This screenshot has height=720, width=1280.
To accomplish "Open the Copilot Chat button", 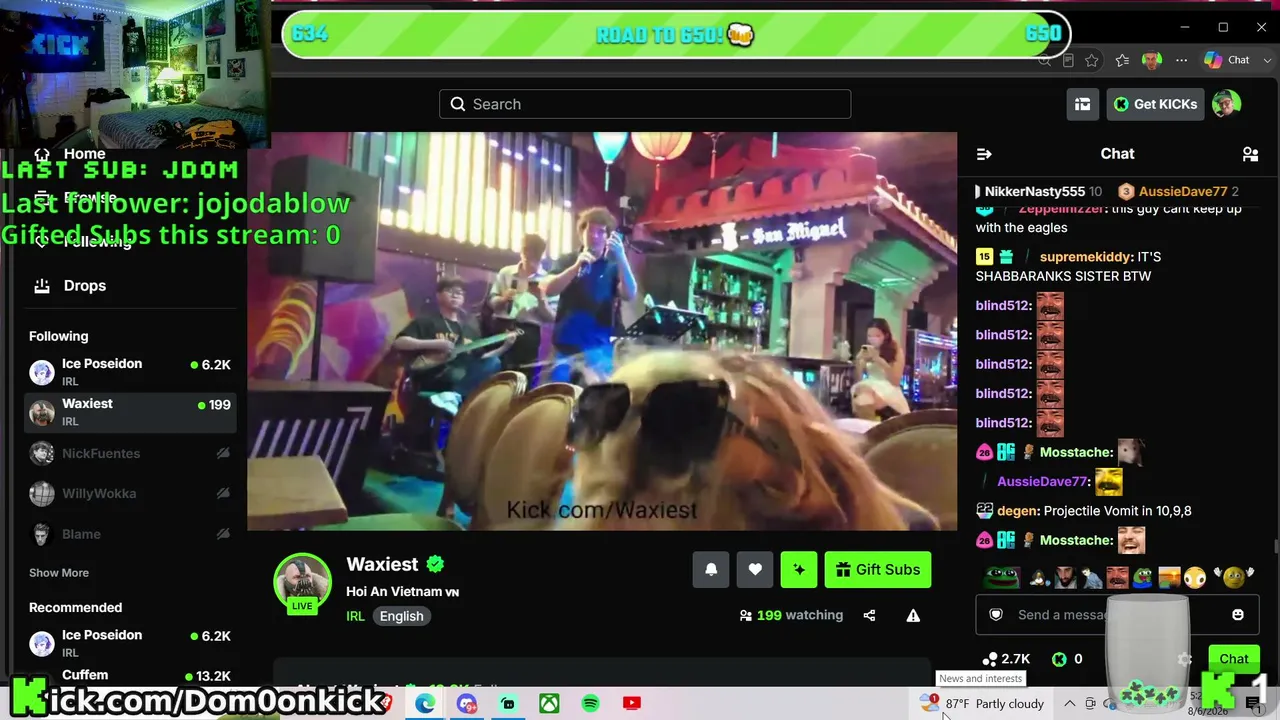I will click(1227, 60).
